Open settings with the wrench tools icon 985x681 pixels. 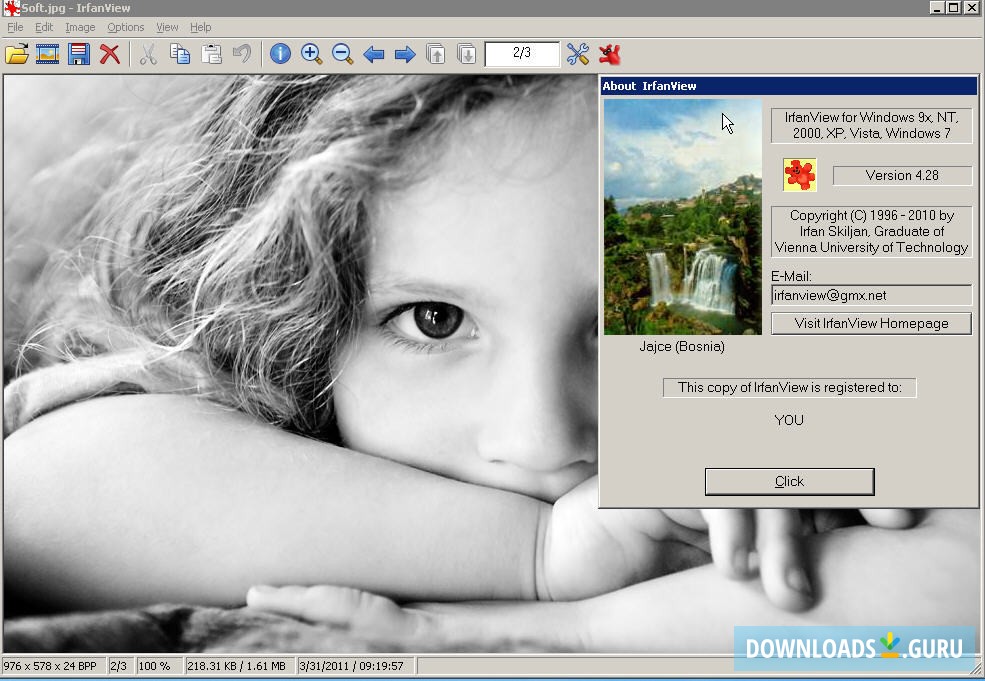pyautogui.click(x=578, y=54)
